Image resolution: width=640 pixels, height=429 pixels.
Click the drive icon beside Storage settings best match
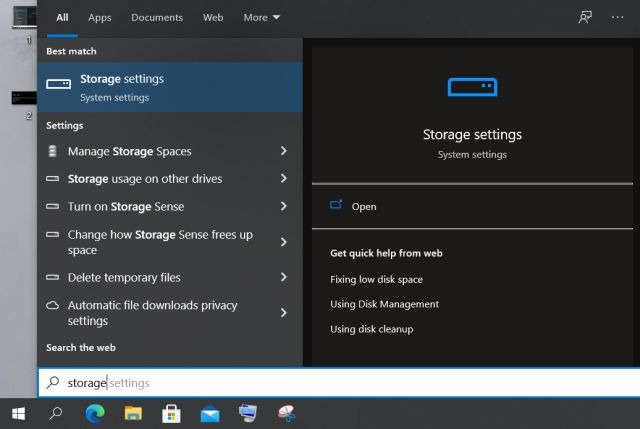pos(58,84)
